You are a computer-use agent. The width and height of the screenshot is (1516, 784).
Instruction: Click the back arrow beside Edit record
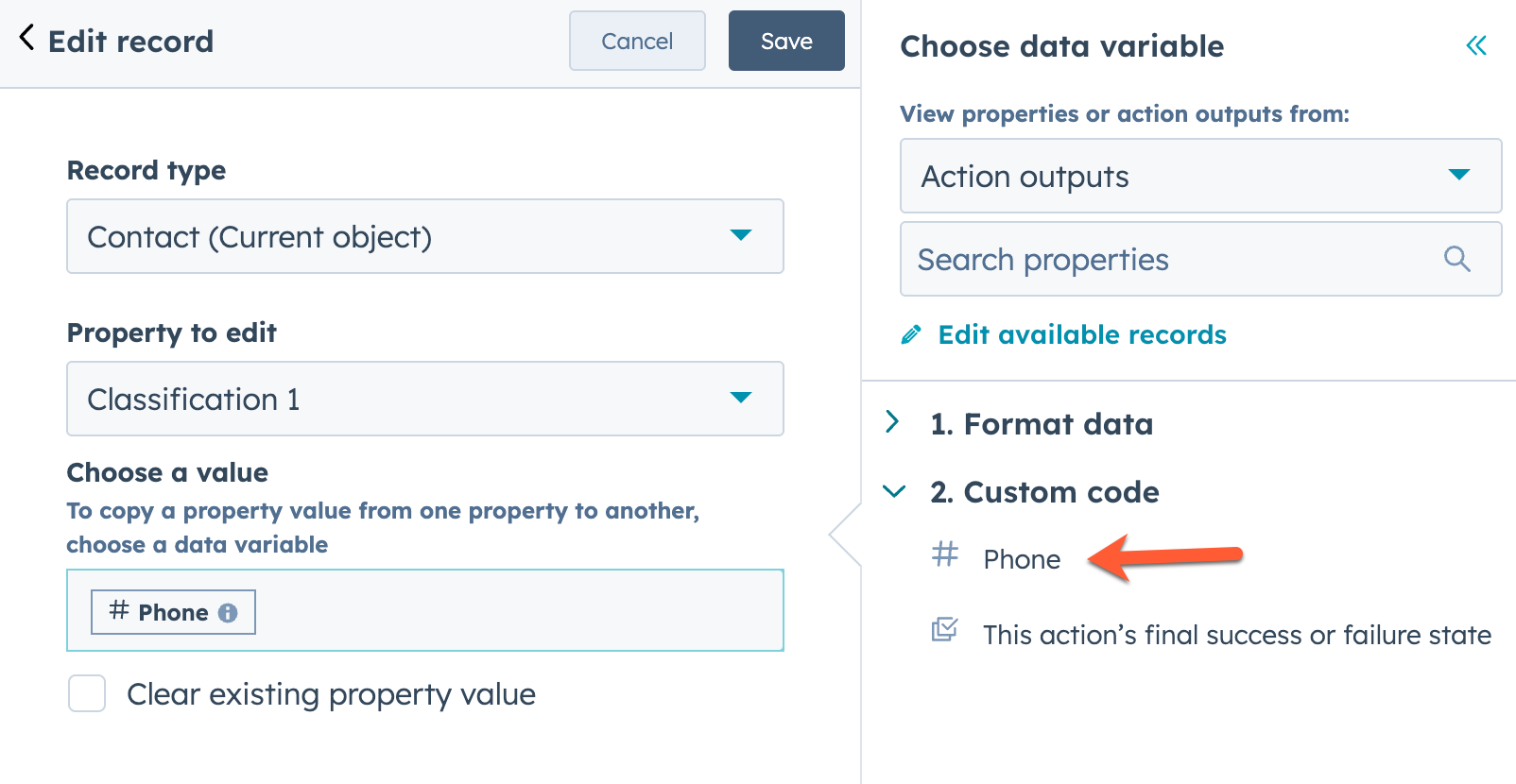[26, 39]
